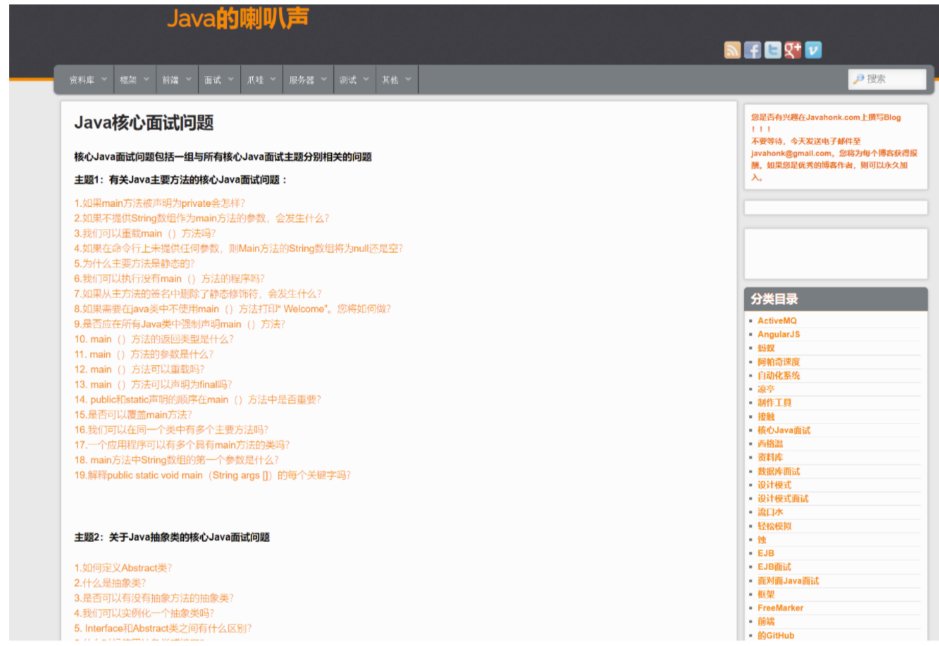The height and width of the screenshot is (646, 939).
Task: Open the FreeMarker category link
Action: (x=780, y=608)
